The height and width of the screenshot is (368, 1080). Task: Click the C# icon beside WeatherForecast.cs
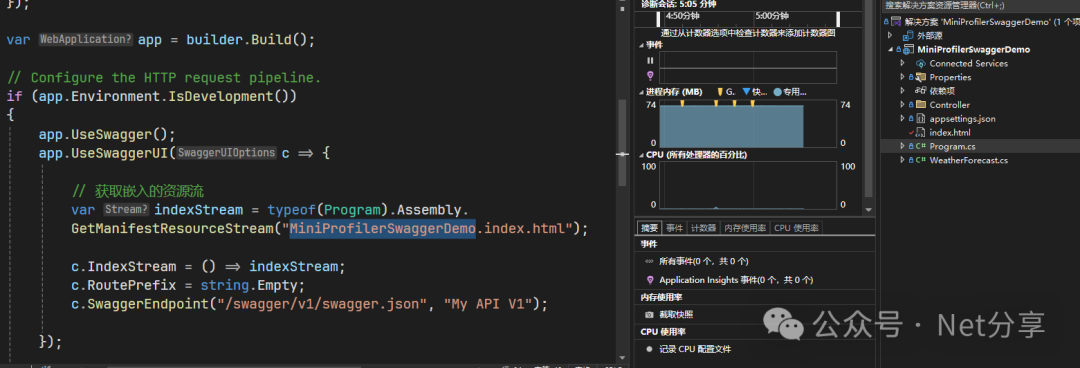tap(920, 160)
